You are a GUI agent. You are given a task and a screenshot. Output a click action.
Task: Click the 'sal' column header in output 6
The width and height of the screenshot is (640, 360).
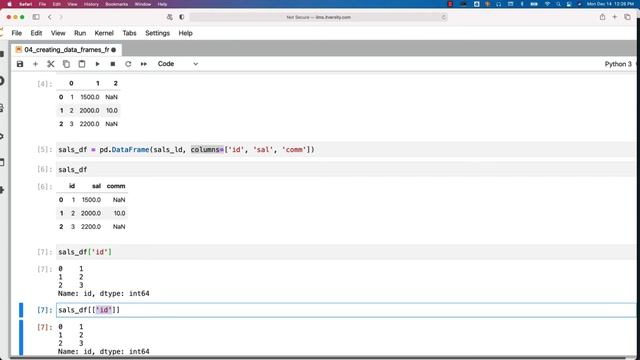[96, 186]
